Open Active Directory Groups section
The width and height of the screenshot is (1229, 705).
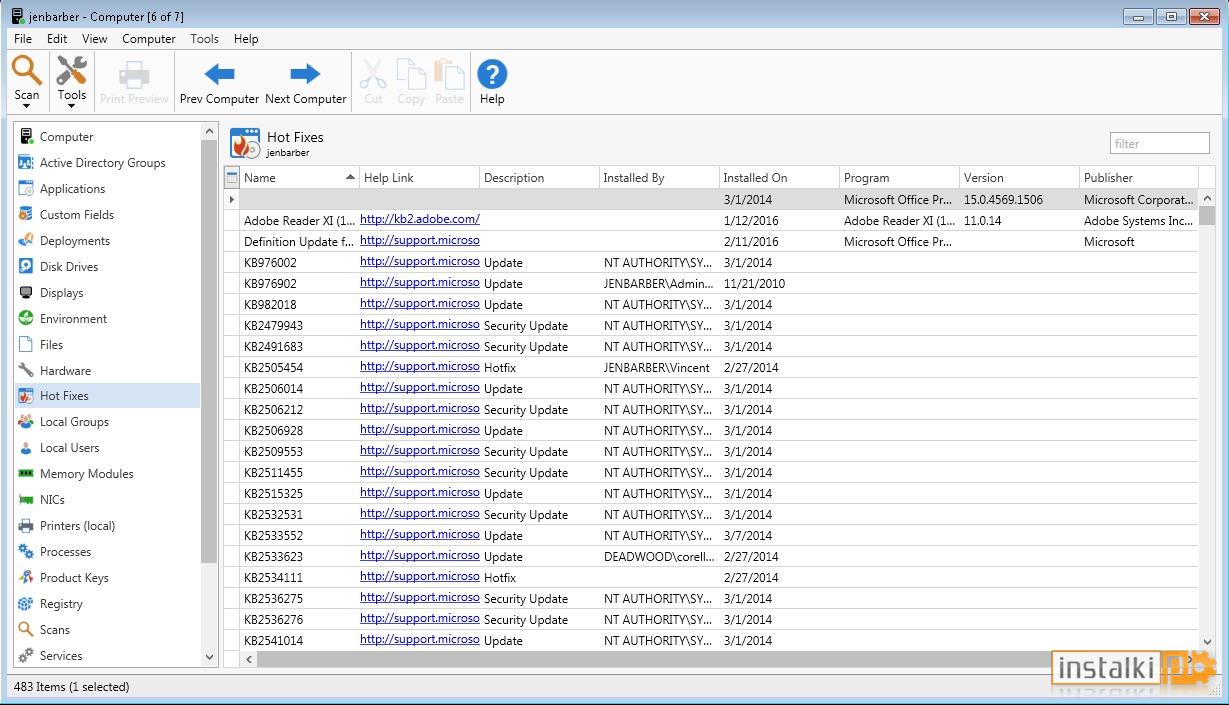(102, 163)
